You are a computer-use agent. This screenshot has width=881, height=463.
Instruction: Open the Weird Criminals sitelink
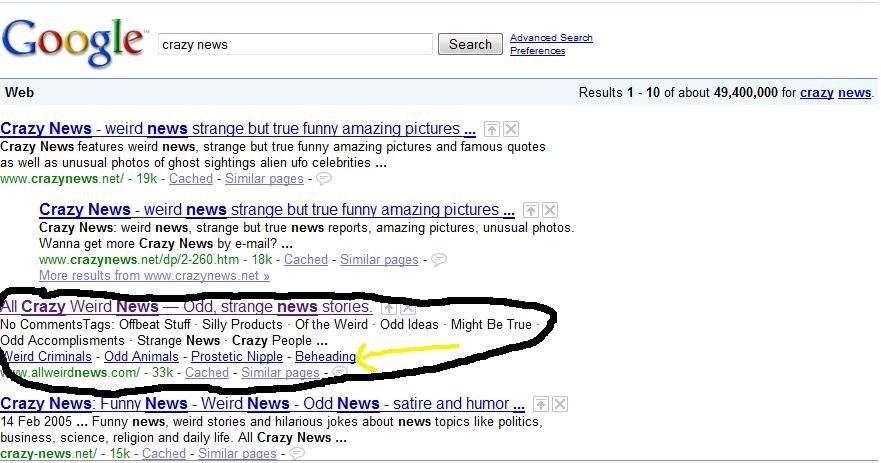(x=47, y=357)
